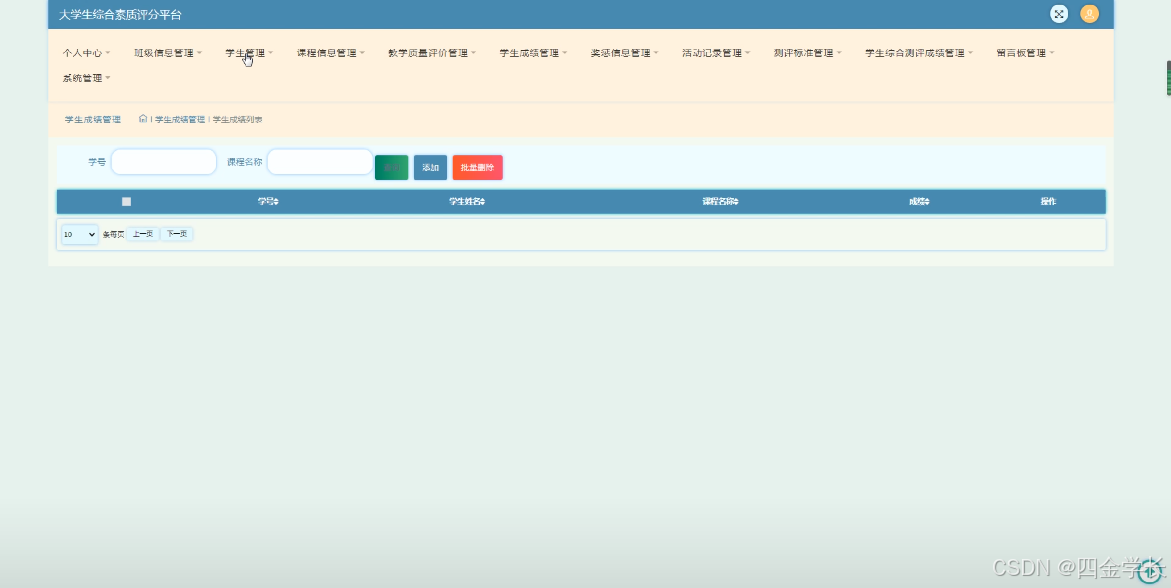Click the 大学生综合素质评分平台 title
Image resolution: width=1171 pixels, height=588 pixels.
point(120,15)
